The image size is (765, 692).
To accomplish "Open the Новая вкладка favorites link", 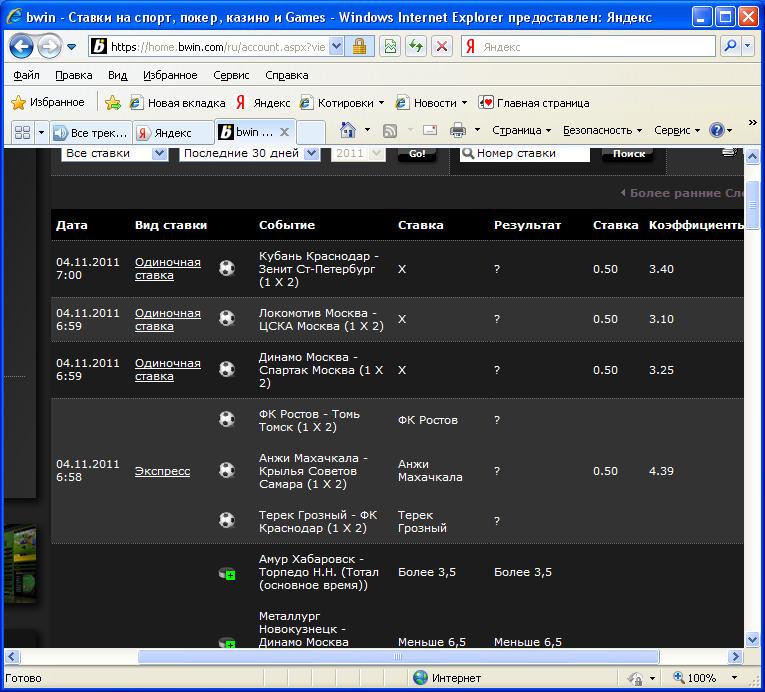I will (x=178, y=103).
